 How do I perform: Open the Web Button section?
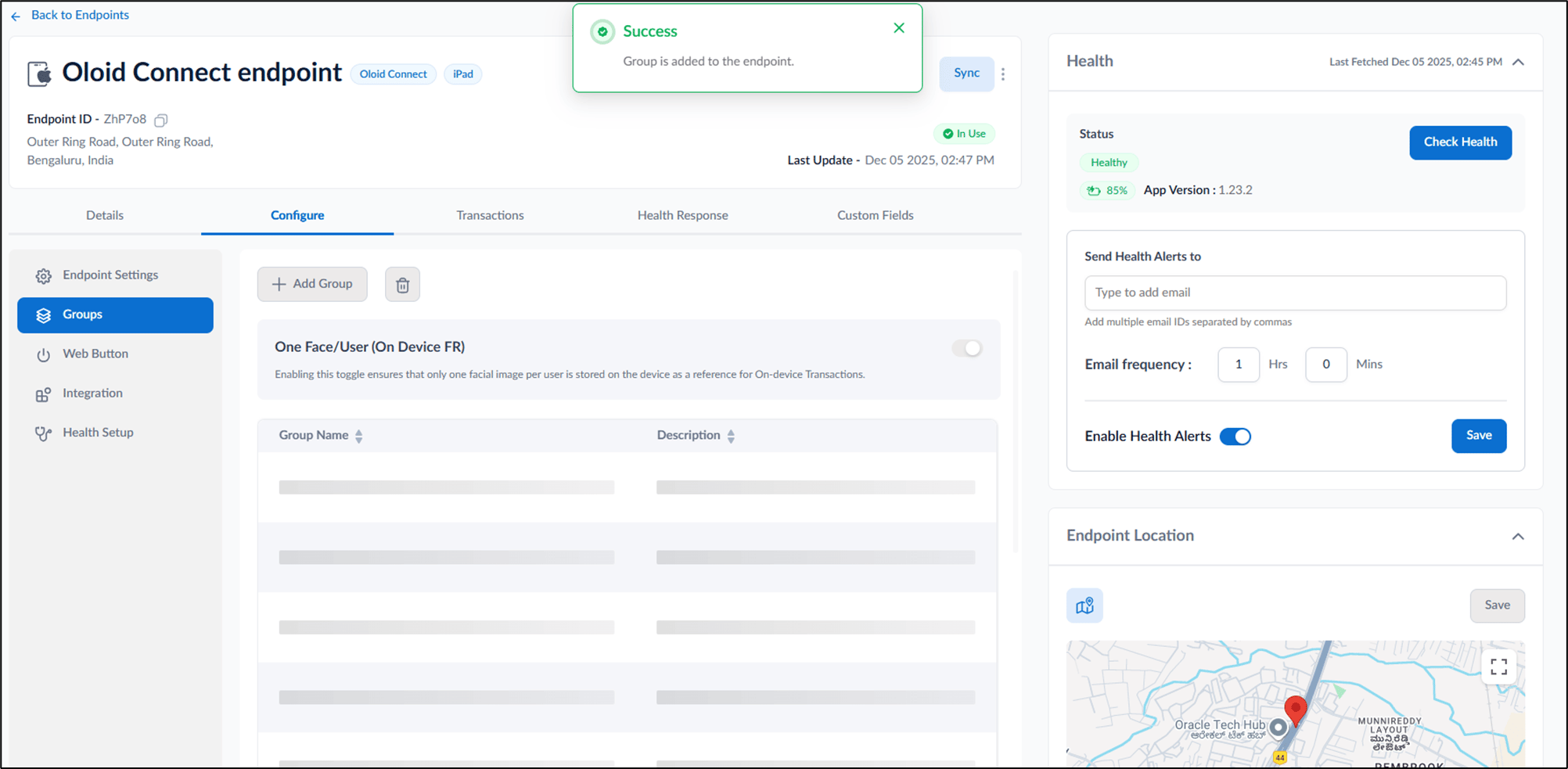pos(115,354)
